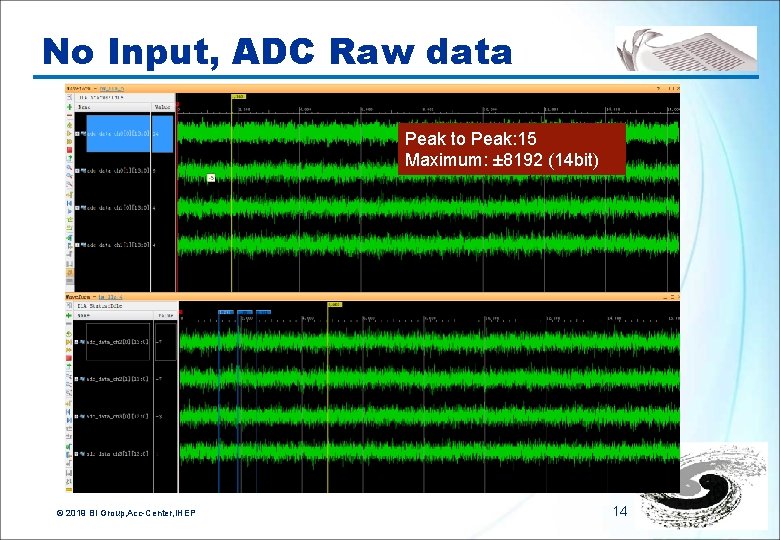Click yellow play-arrow trigger icon in upper Waveform toolbar
The width and height of the screenshot is (780, 540).
pos(70,134)
